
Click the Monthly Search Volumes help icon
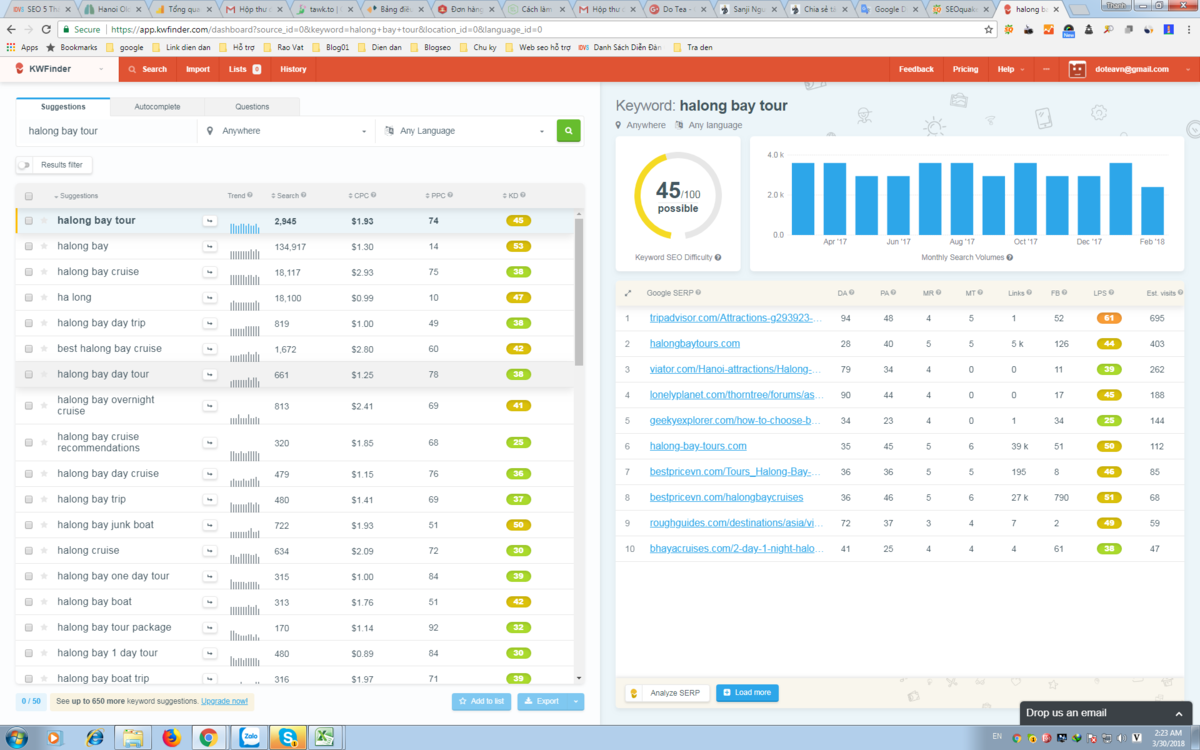(x=1010, y=258)
